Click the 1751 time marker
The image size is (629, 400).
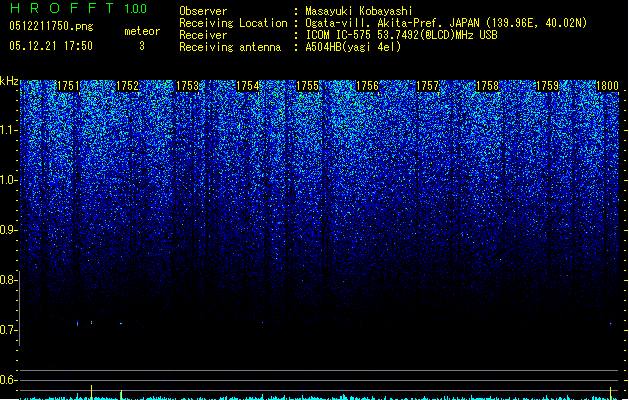[69, 86]
